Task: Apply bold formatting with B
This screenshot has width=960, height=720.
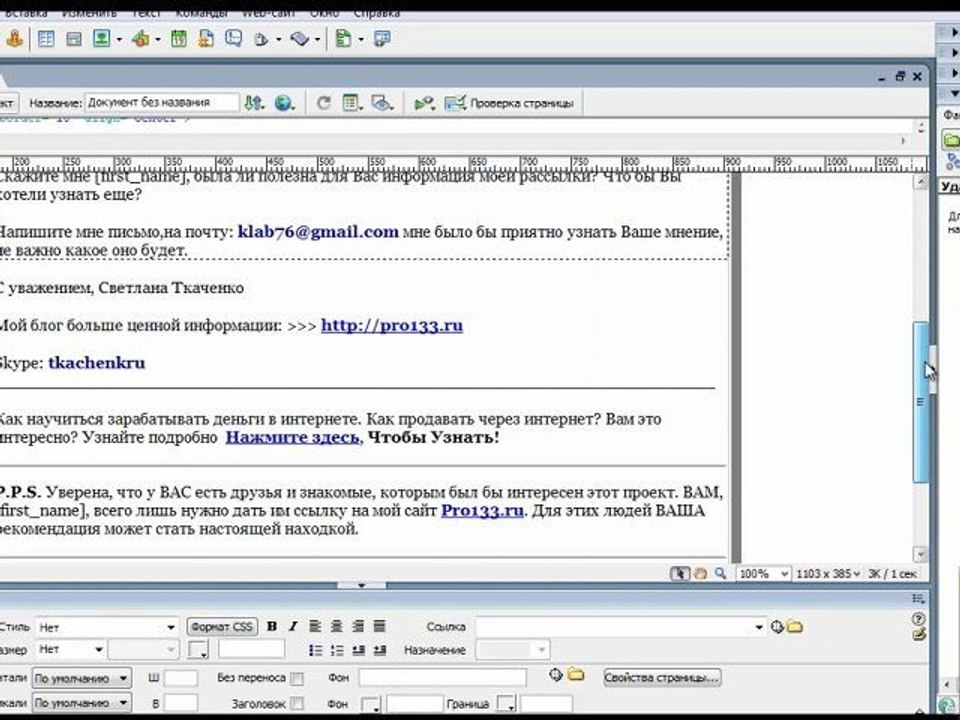Action: 272,626
